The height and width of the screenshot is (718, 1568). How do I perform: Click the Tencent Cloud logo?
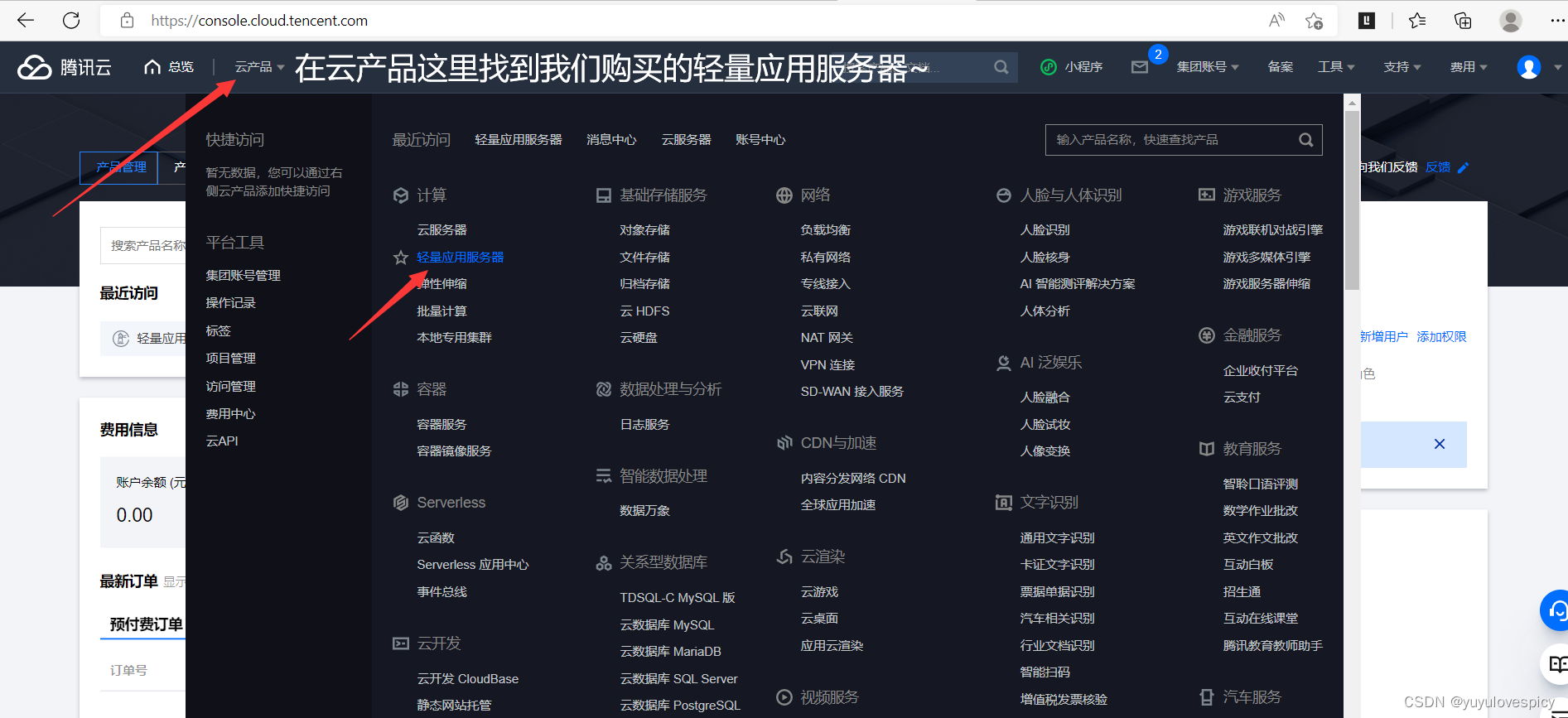click(65, 67)
